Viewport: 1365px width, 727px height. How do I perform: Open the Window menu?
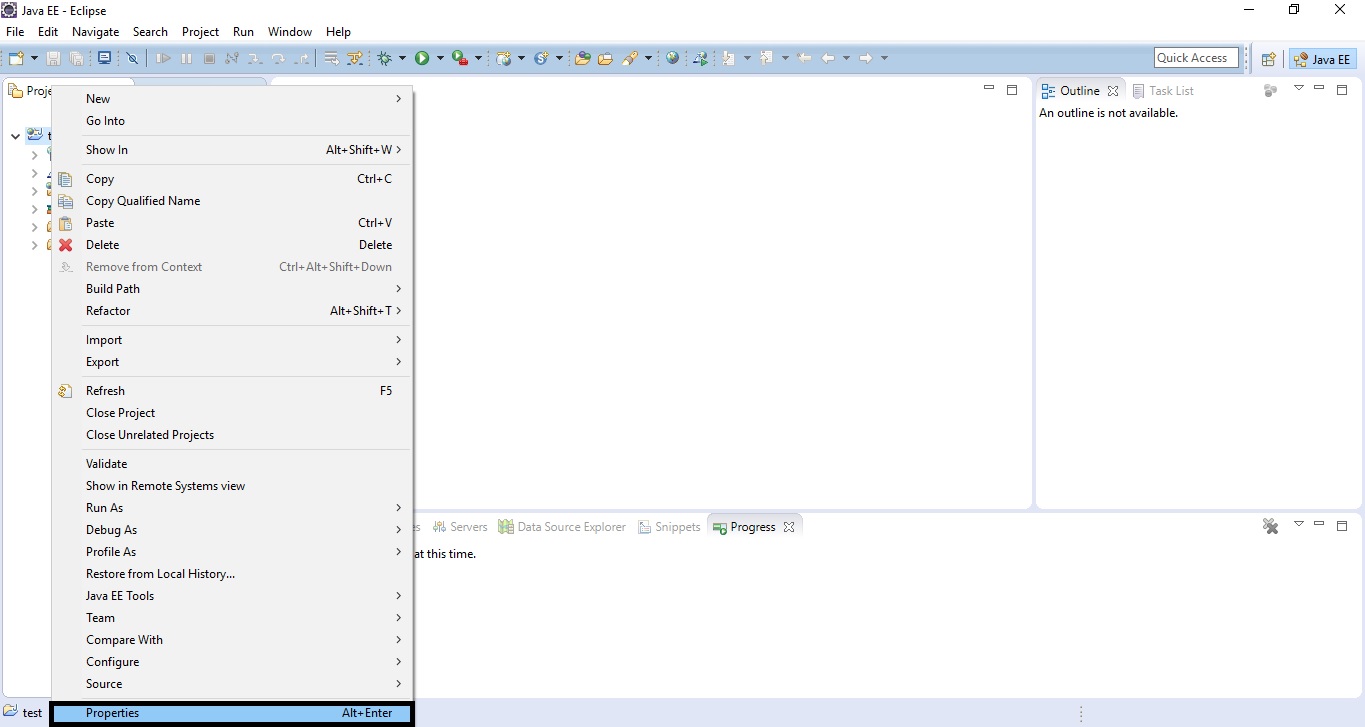click(290, 32)
